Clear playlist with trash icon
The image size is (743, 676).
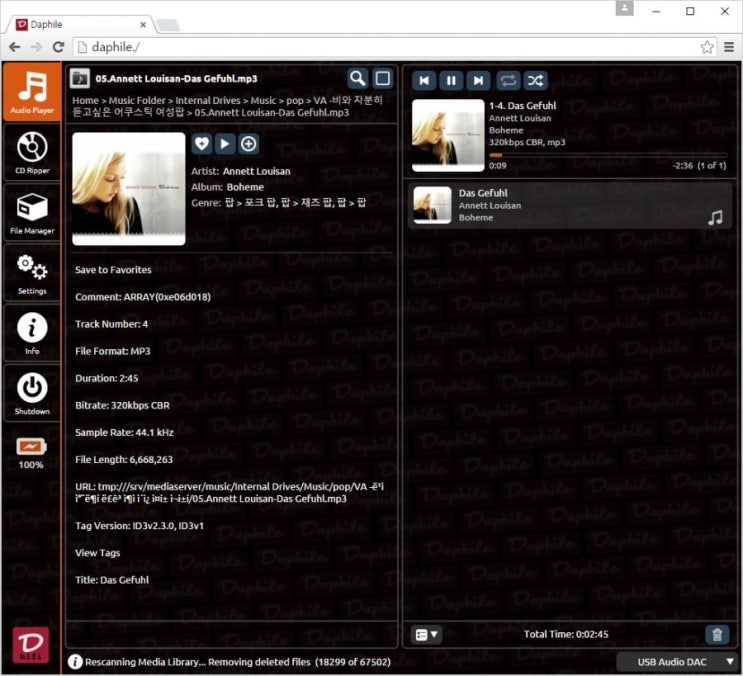pos(716,634)
